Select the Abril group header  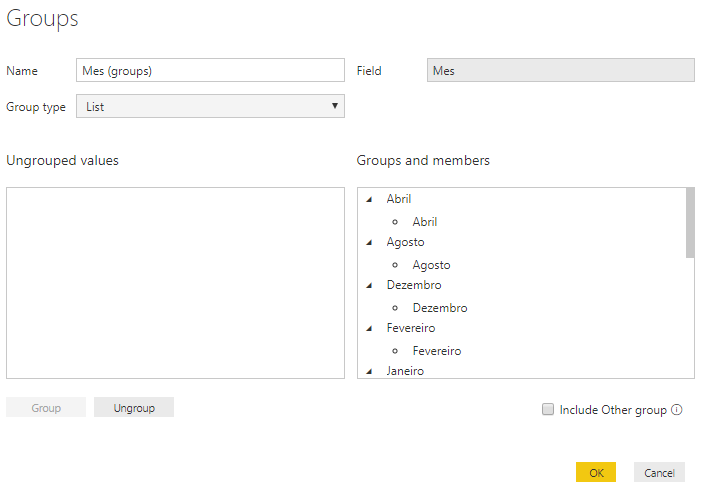399,199
